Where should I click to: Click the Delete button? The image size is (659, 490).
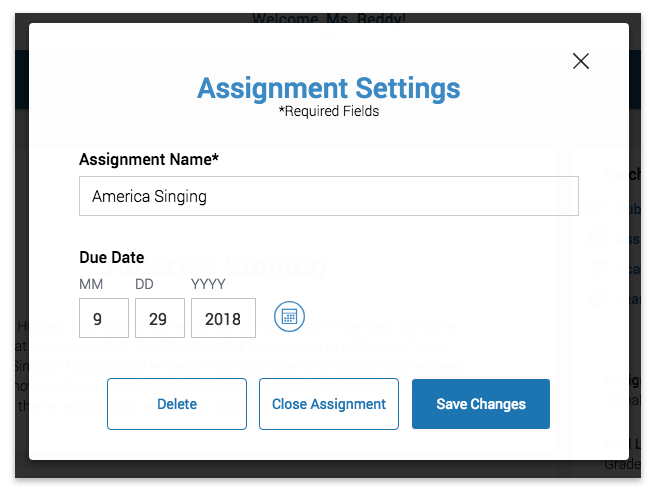point(177,404)
